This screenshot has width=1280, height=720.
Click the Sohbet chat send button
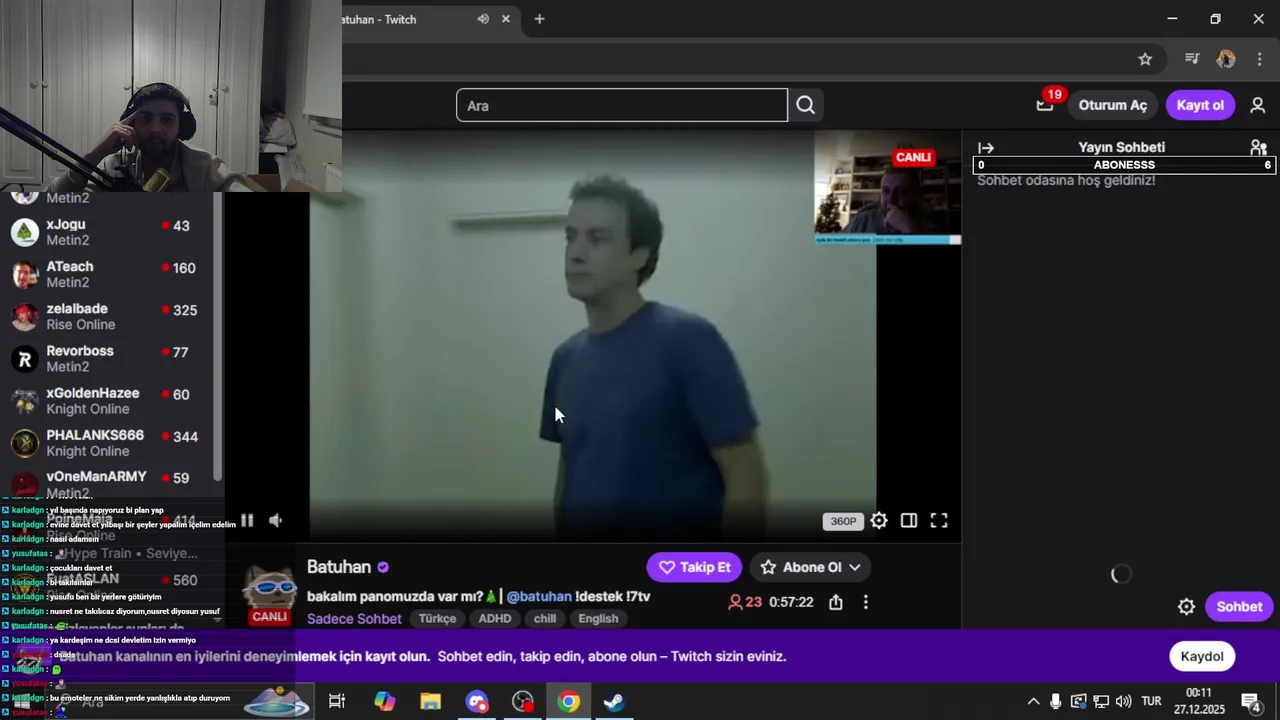[1239, 606]
